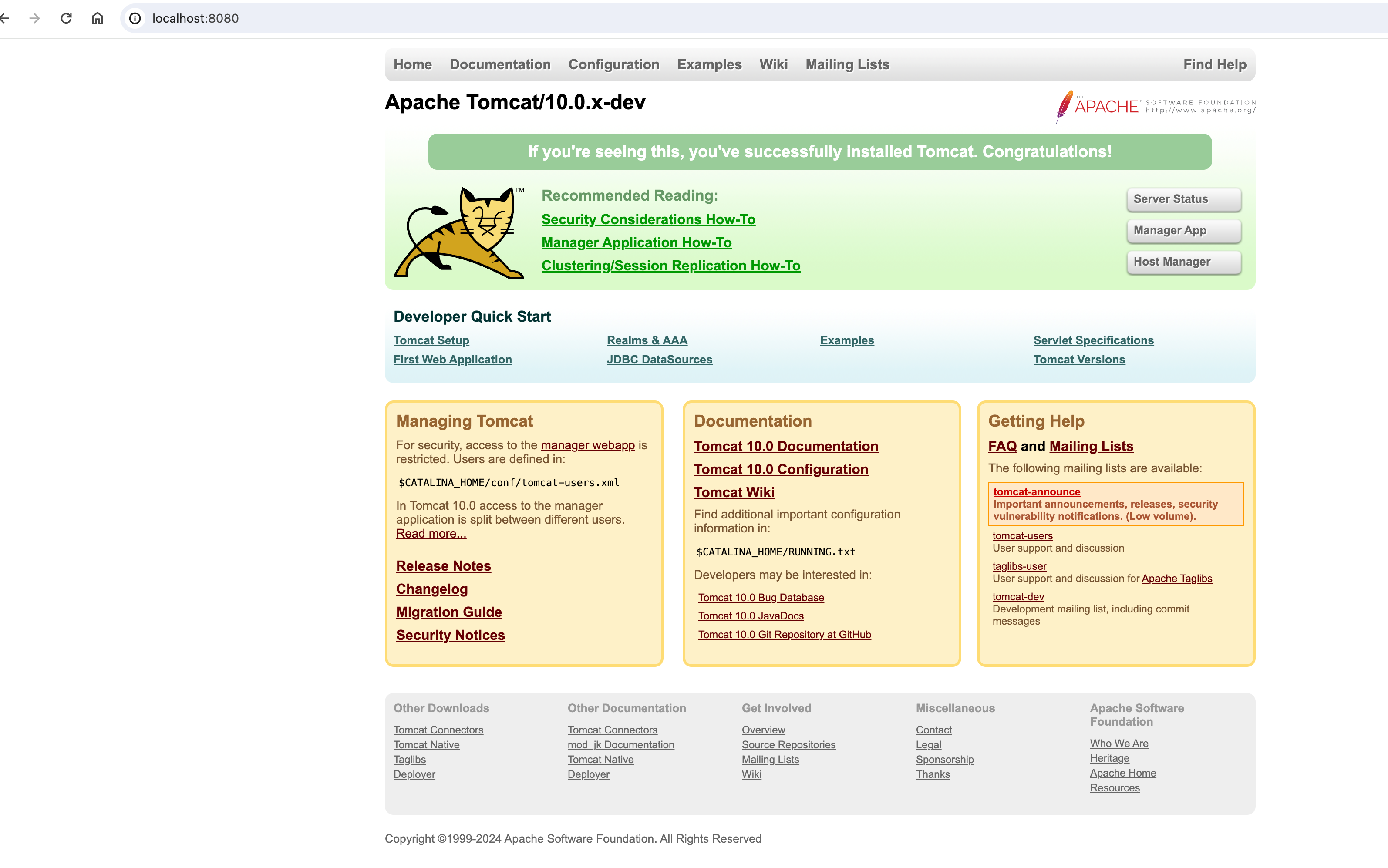Click the browser forward arrow icon
The height and width of the screenshot is (868, 1388).
pos(35,18)
